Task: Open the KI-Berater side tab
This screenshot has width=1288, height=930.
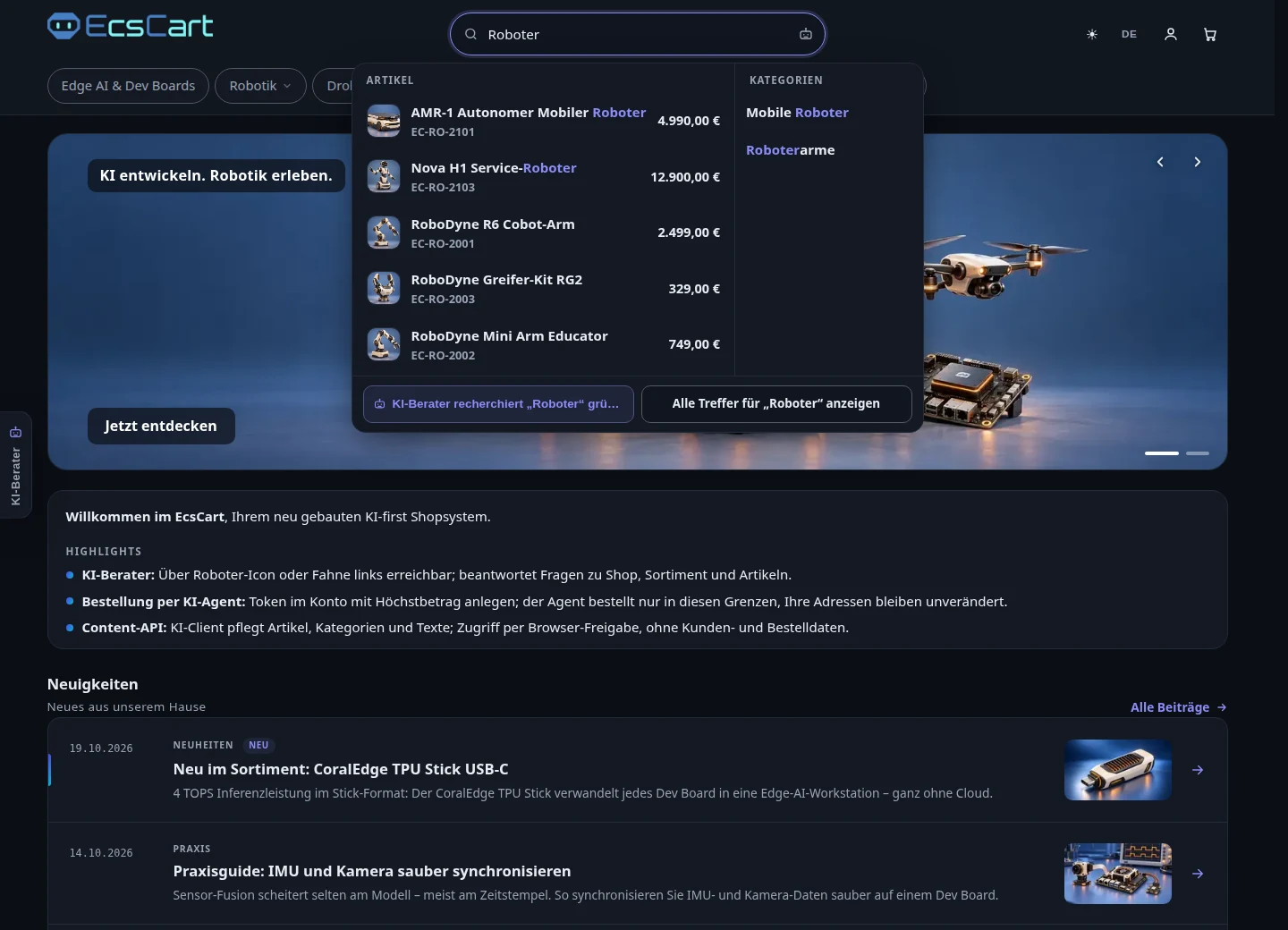Action: tap(15, 465)
